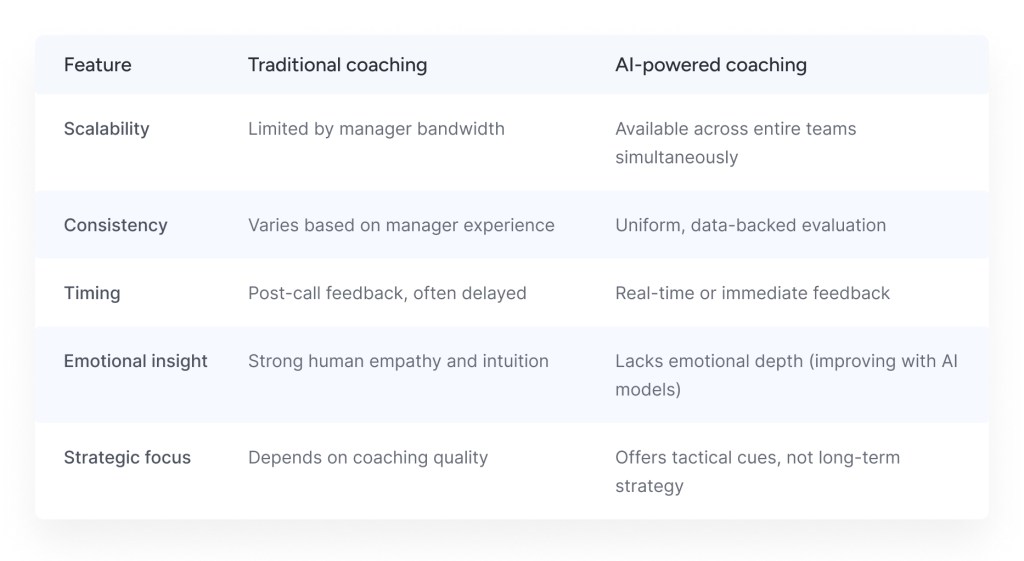Click the "Limited by manager bandwidth" cell
Screen dimensions: 1024x561
(x=376, y=129)
